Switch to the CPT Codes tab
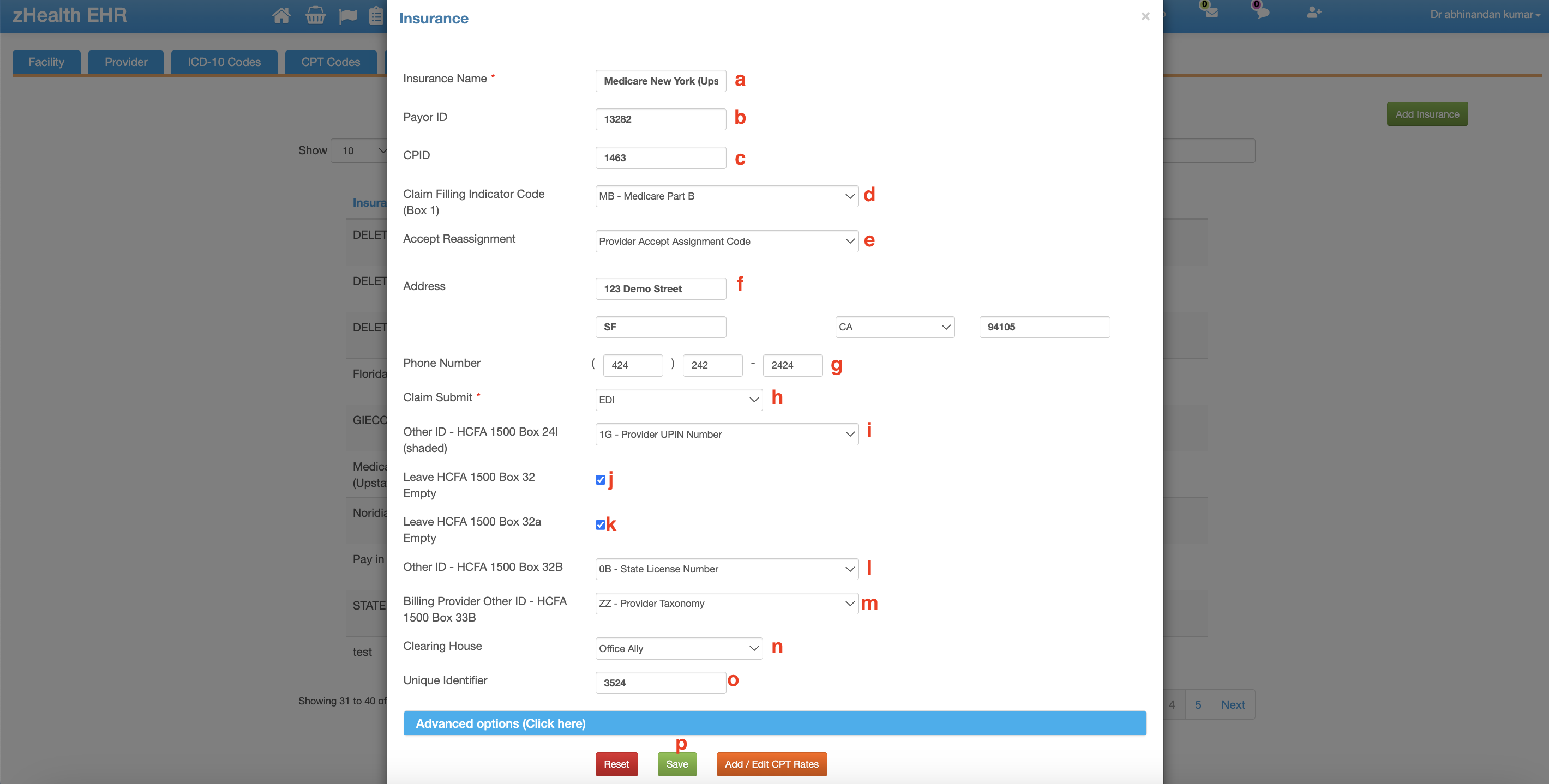This screenshot has width=1549, height=784. pyautogui.click(x=331, y=62)
